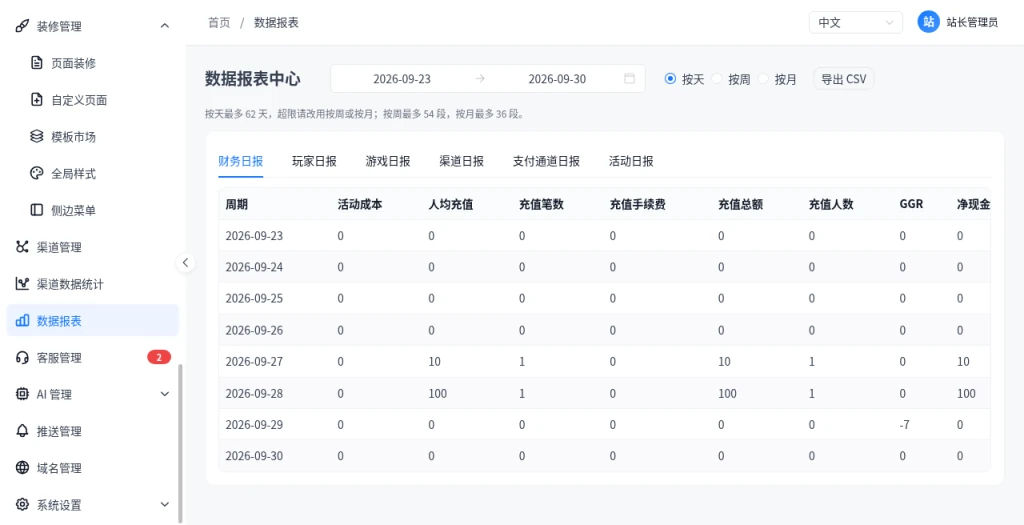Viewport: 1024px width, 525px height.
Task: Click the 周期 column header
Action: (236, 204)
